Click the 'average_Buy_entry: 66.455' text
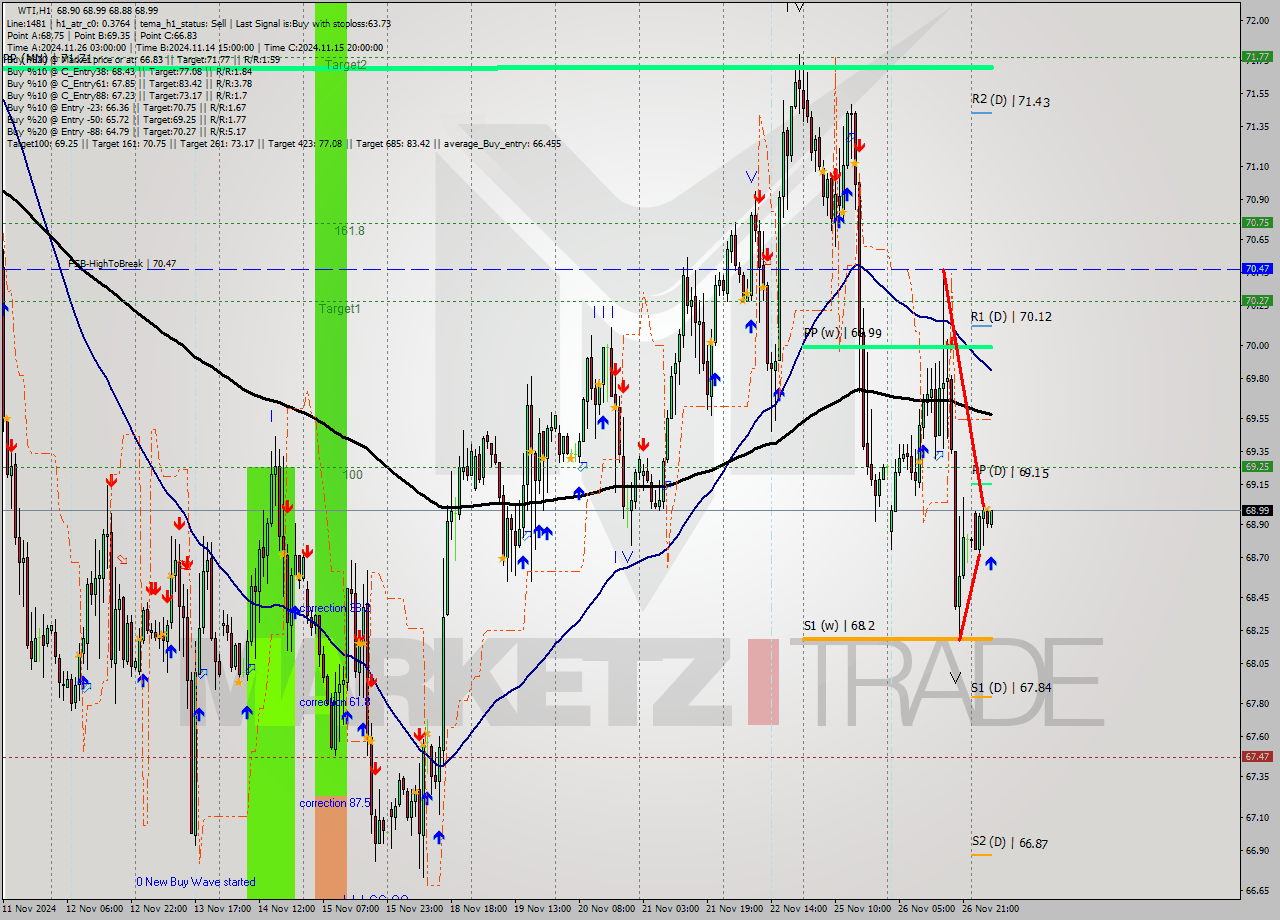The height and width of the screenshot is (920, 1280). pos(500,143)
